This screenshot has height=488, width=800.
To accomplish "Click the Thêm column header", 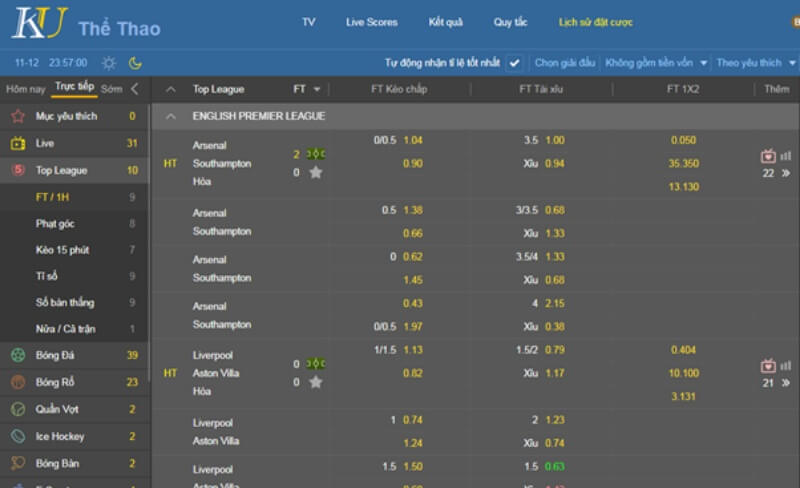I will (x=777, y=89).
